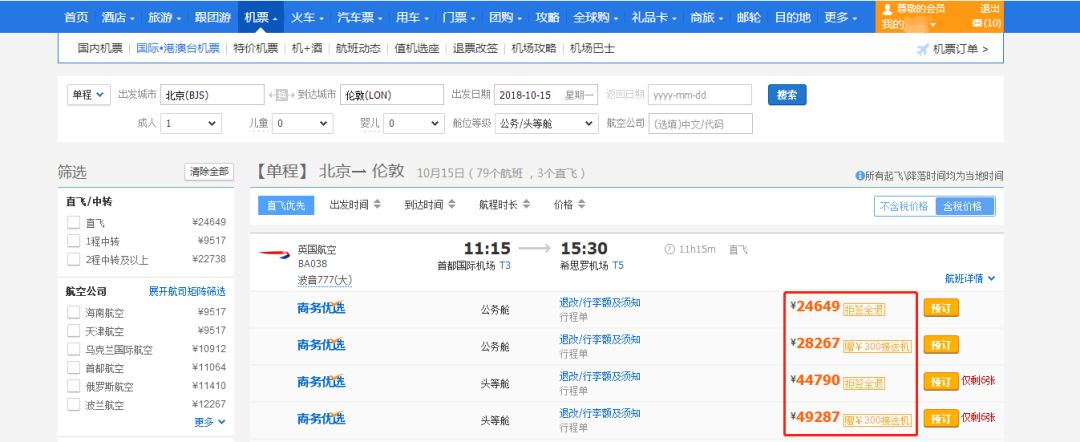Click the T5 terminal link

pos(618,265)
